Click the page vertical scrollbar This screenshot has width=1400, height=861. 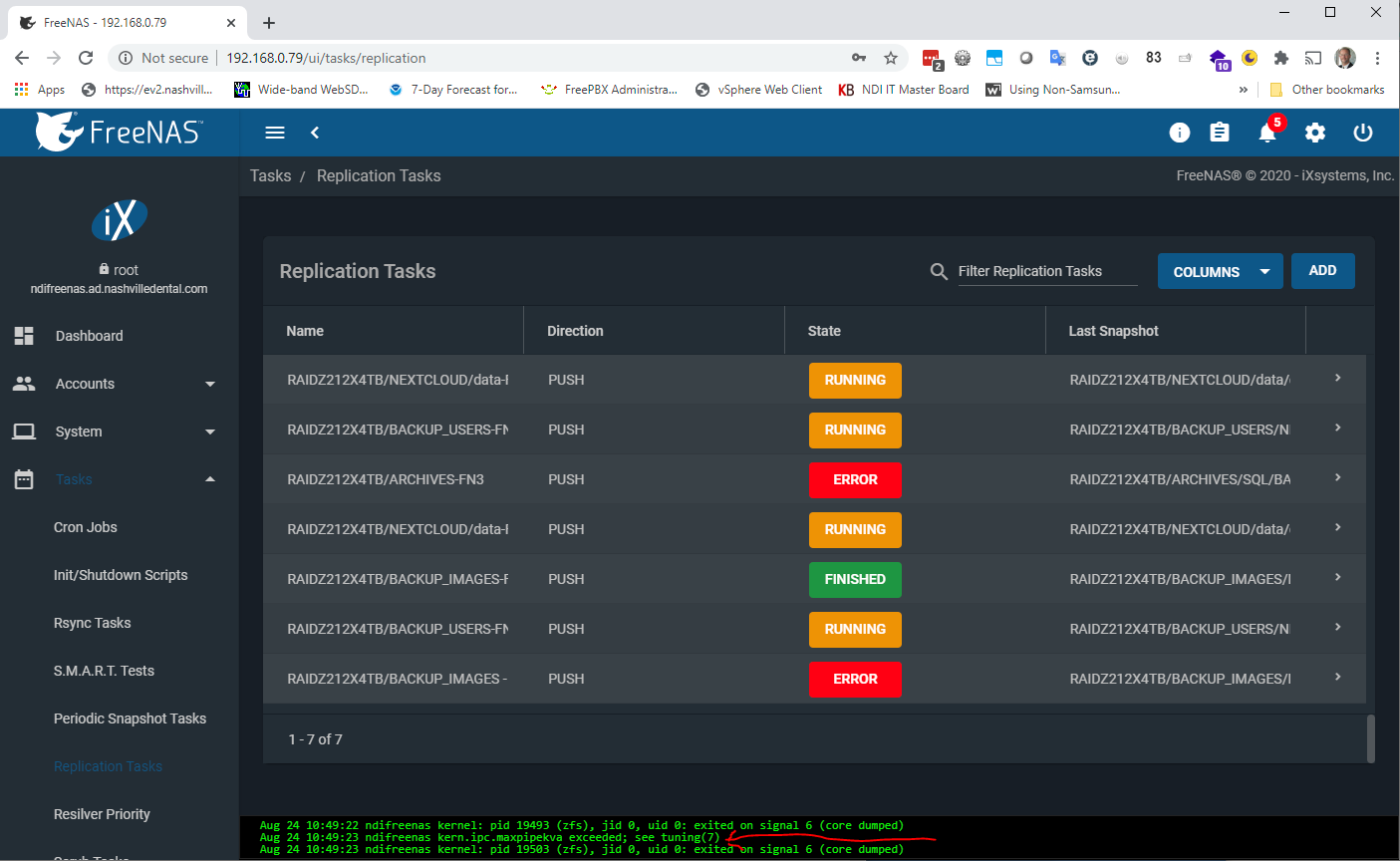point(1370,738)
